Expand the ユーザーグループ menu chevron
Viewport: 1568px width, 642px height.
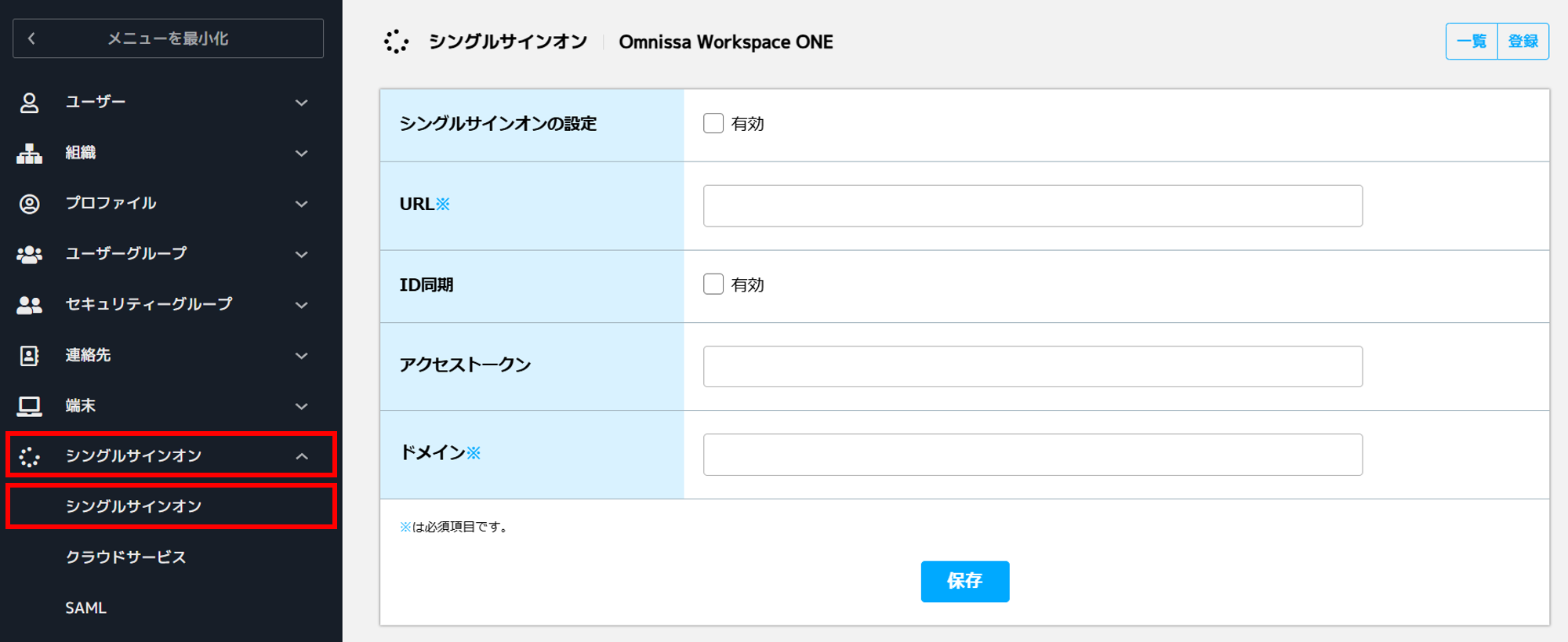302,255
